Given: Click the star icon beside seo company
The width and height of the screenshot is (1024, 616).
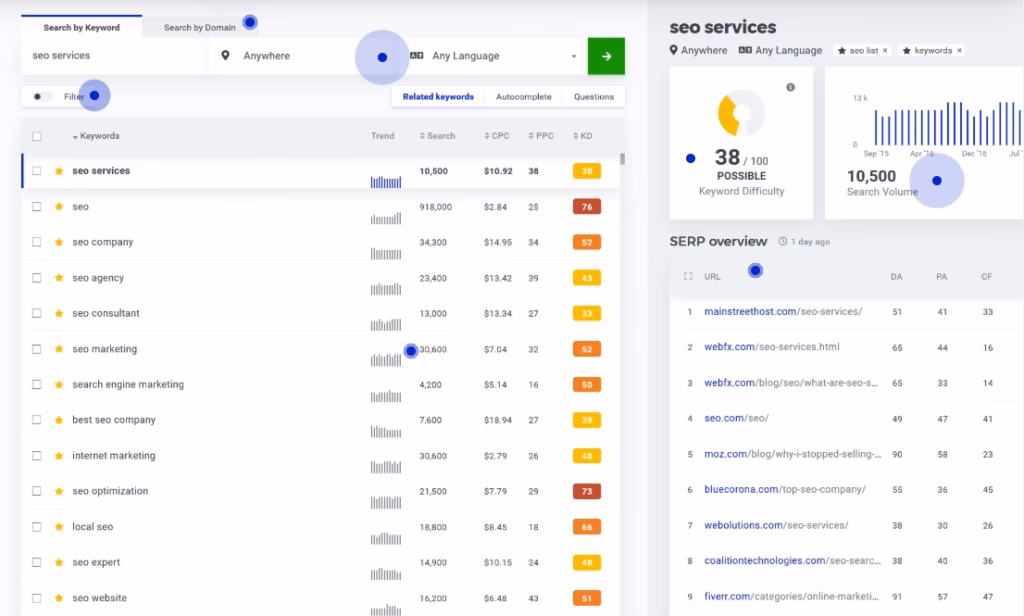Looking at the screenshot, I should pos(59,243).
